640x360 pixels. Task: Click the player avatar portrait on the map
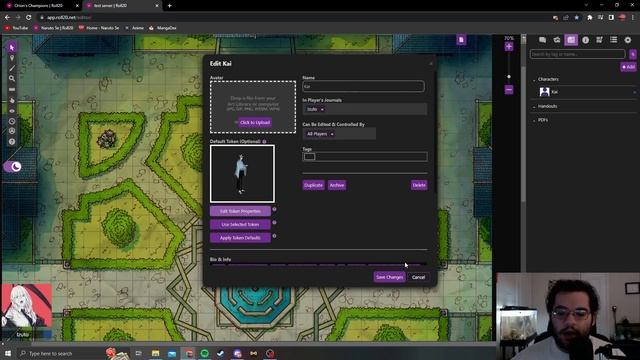tap(27, 306)
